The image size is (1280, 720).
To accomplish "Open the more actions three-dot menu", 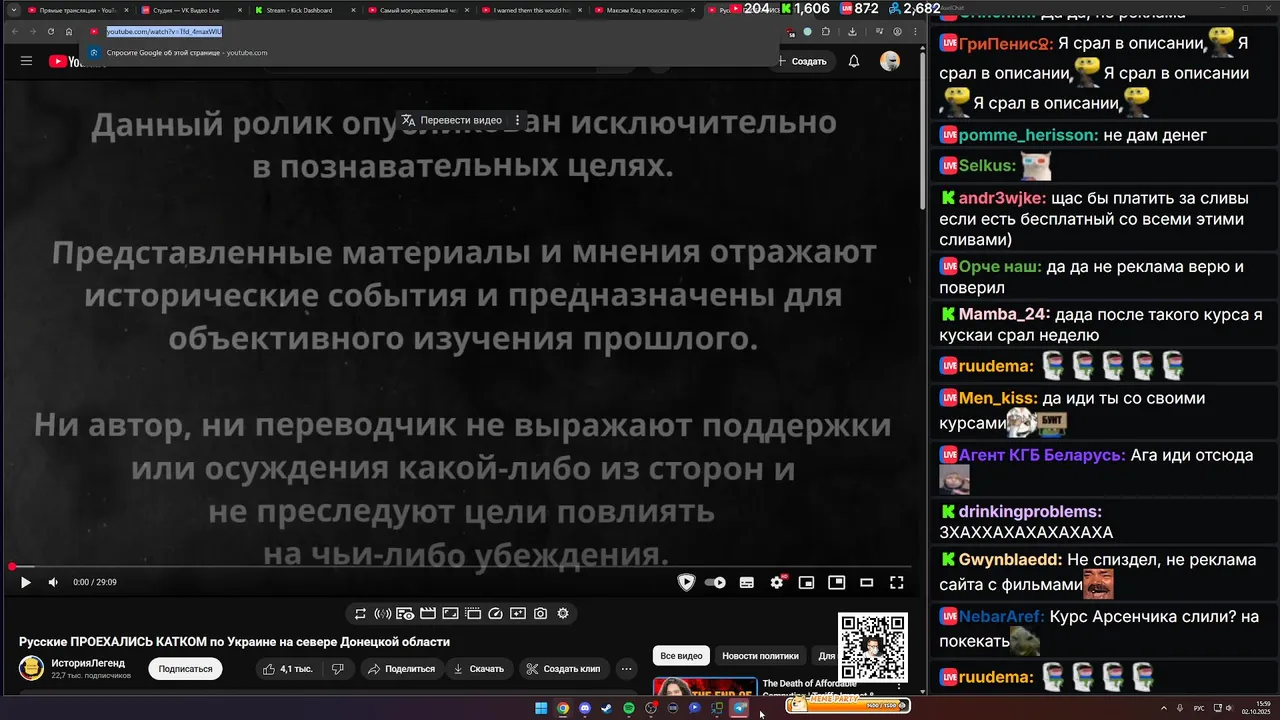I will tap(627, 669).
